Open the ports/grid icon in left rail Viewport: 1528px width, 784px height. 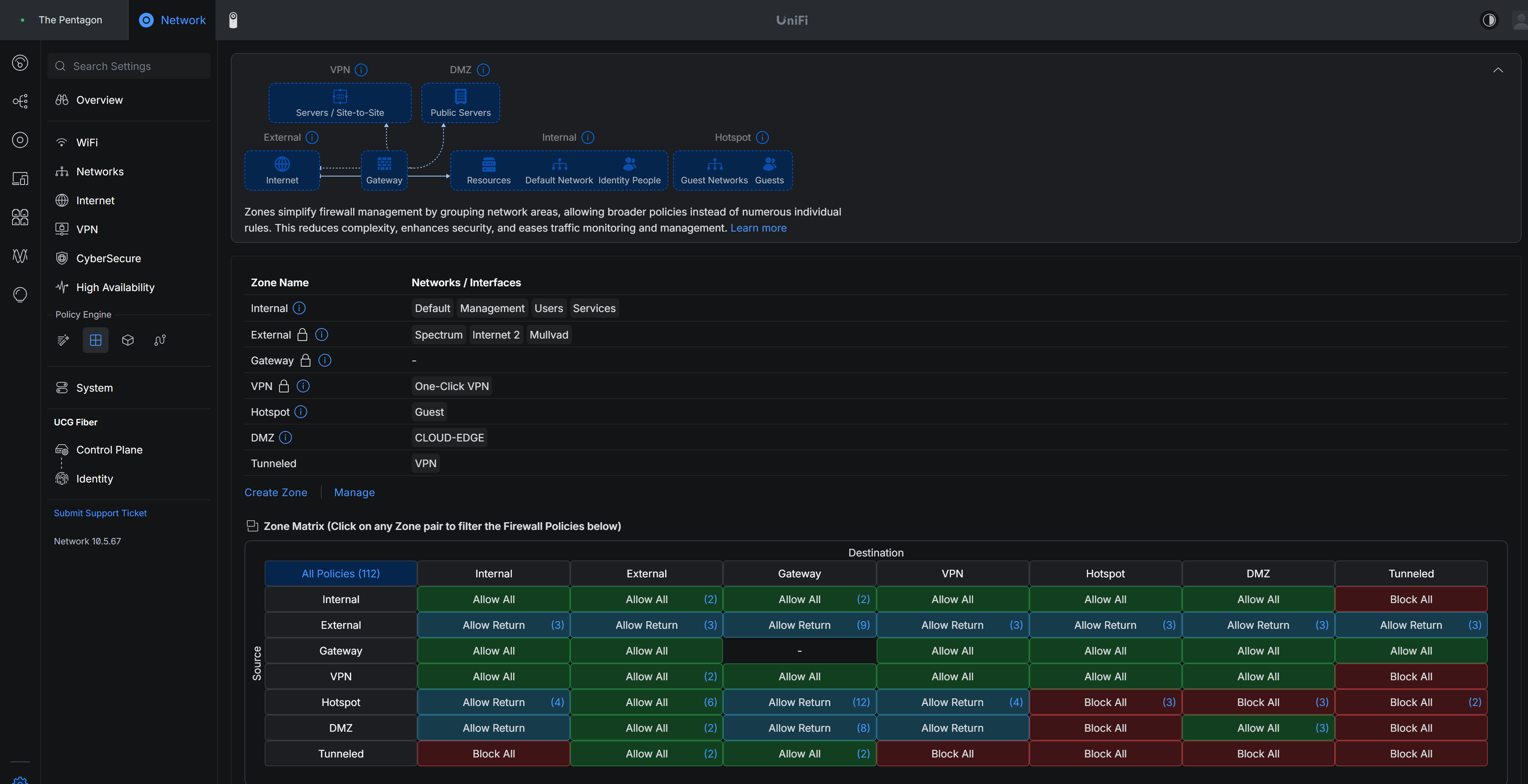[20, 217]
